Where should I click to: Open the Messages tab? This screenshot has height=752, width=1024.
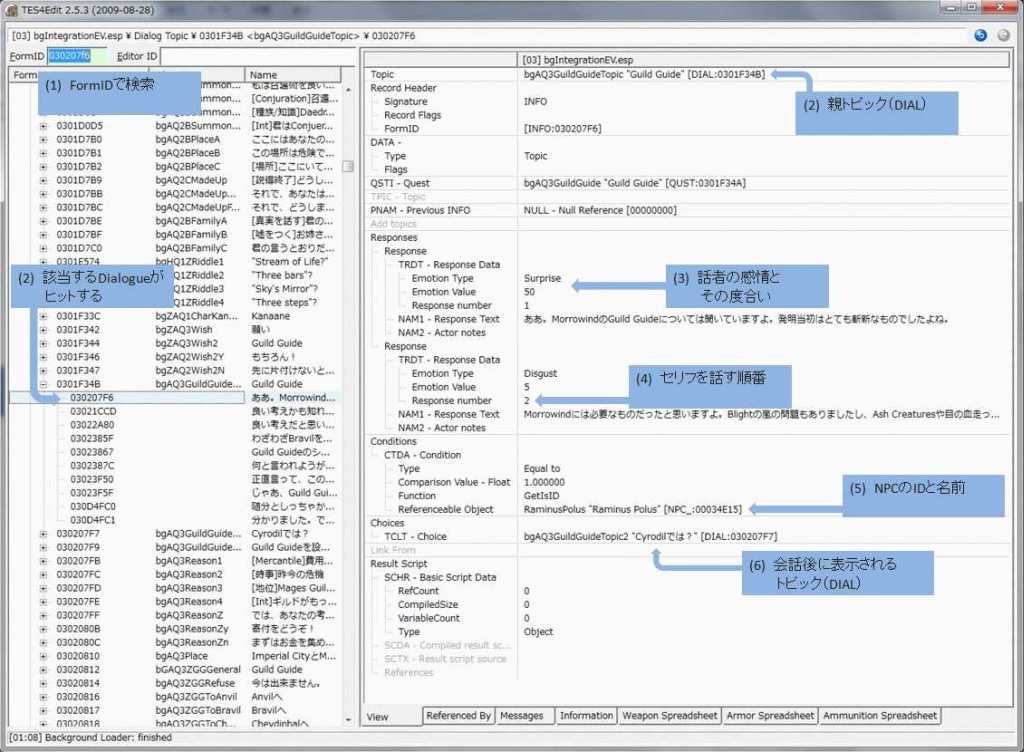point(521,716)
